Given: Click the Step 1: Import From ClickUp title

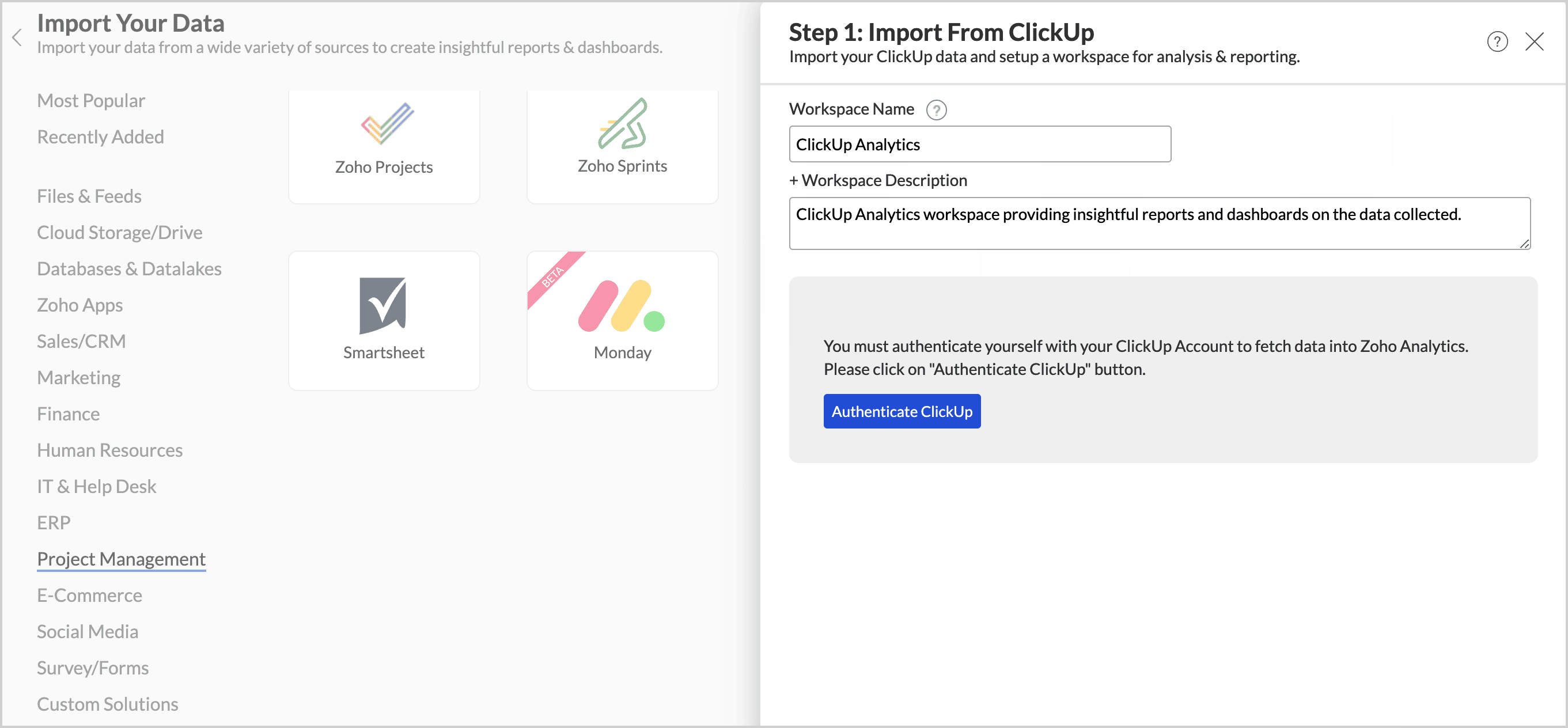Looking at the screenshot, I should coord(941,32).
